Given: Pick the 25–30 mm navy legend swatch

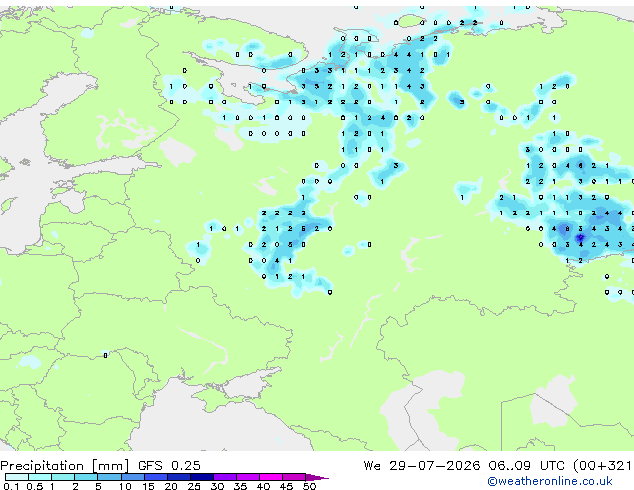Looking at the screenshot, I should 202,477.
